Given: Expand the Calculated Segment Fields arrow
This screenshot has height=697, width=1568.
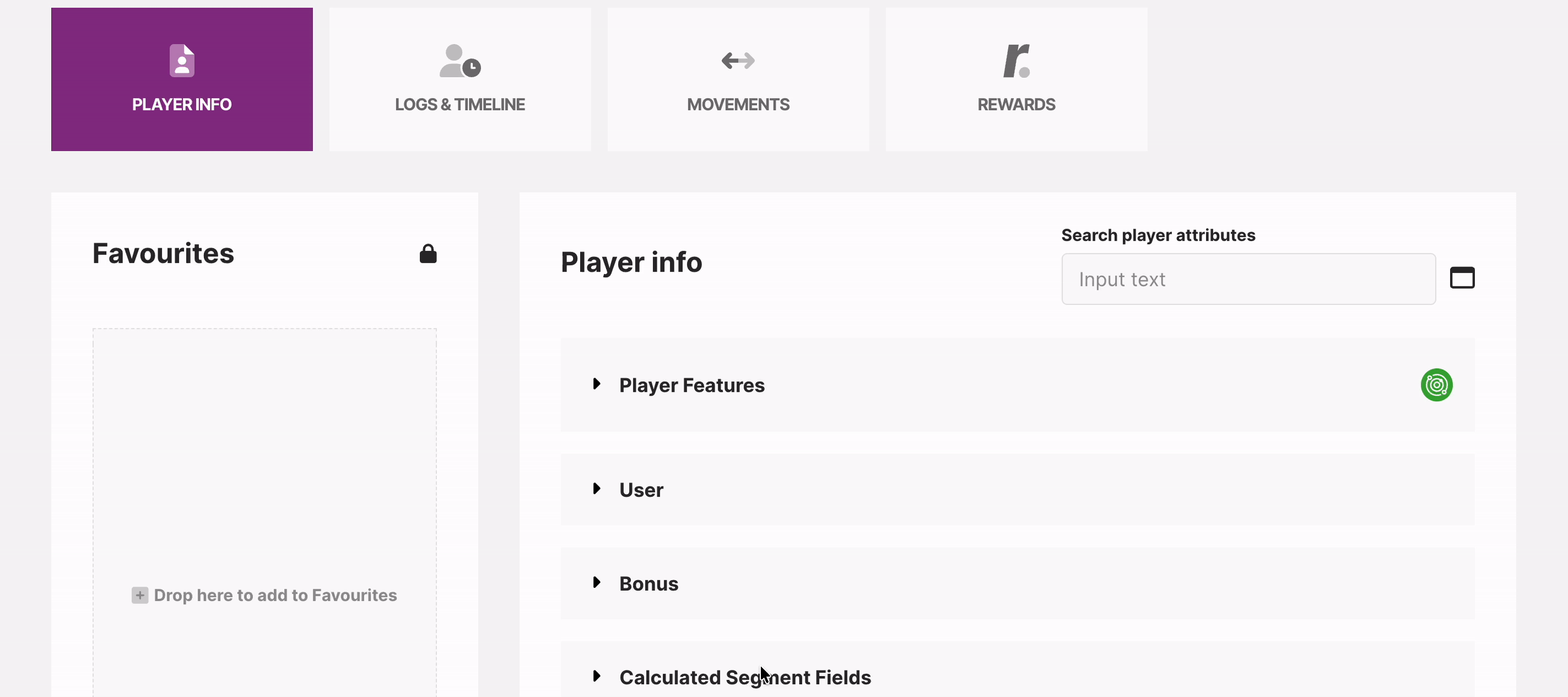Looking at the screenshot, I should (597, 676).
